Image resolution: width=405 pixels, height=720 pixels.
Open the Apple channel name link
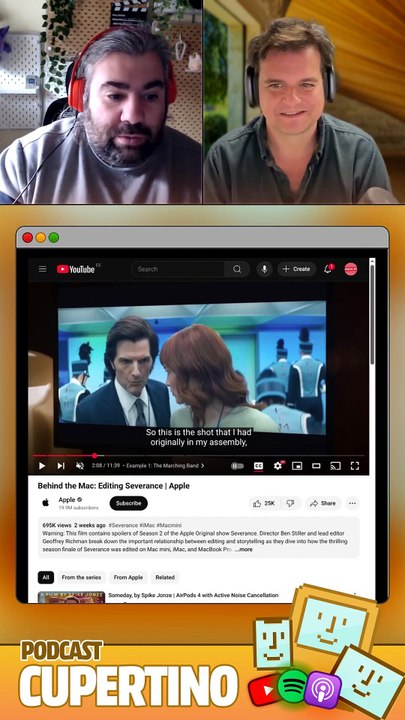tap(67, 500)
